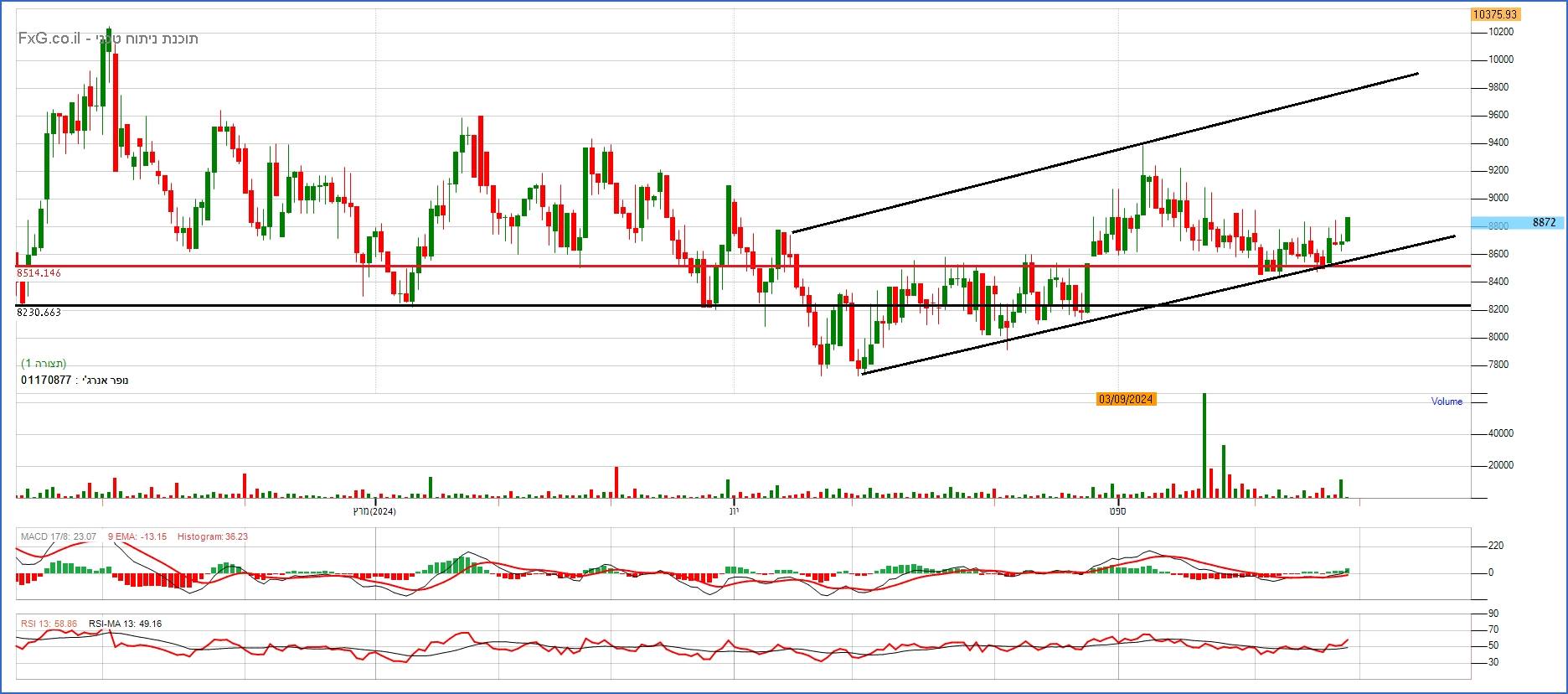Click the RSI 13: 58.86 readout
This screenshot has height=694, width=1568.
point(49,624)
